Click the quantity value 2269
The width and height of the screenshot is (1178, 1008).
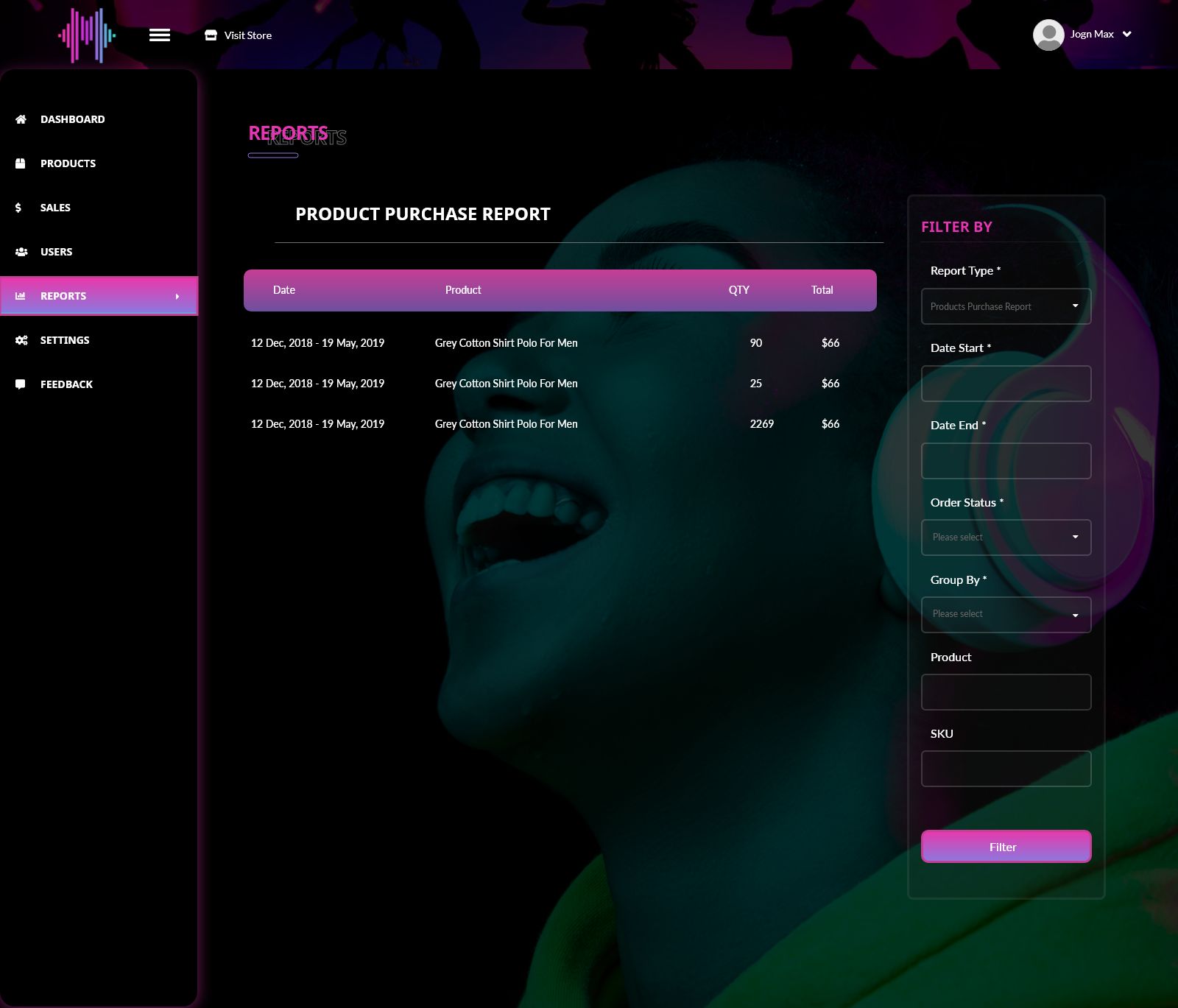pyautogui.click(x=762, y=424)
